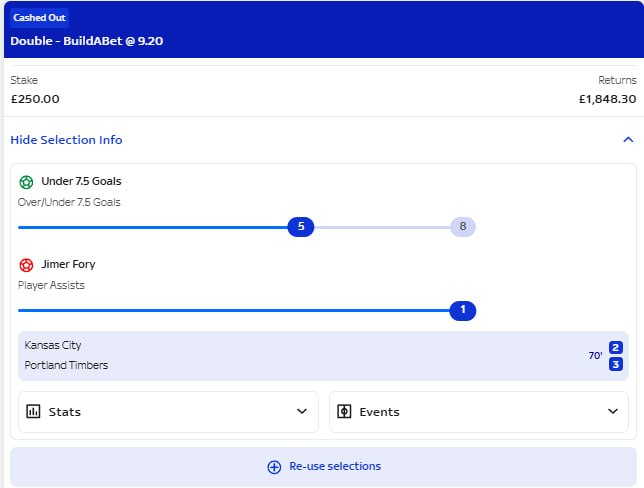644x488 pixels.
Task: Click the bar chart icon in Stats
Action: [x=33, y=411]
